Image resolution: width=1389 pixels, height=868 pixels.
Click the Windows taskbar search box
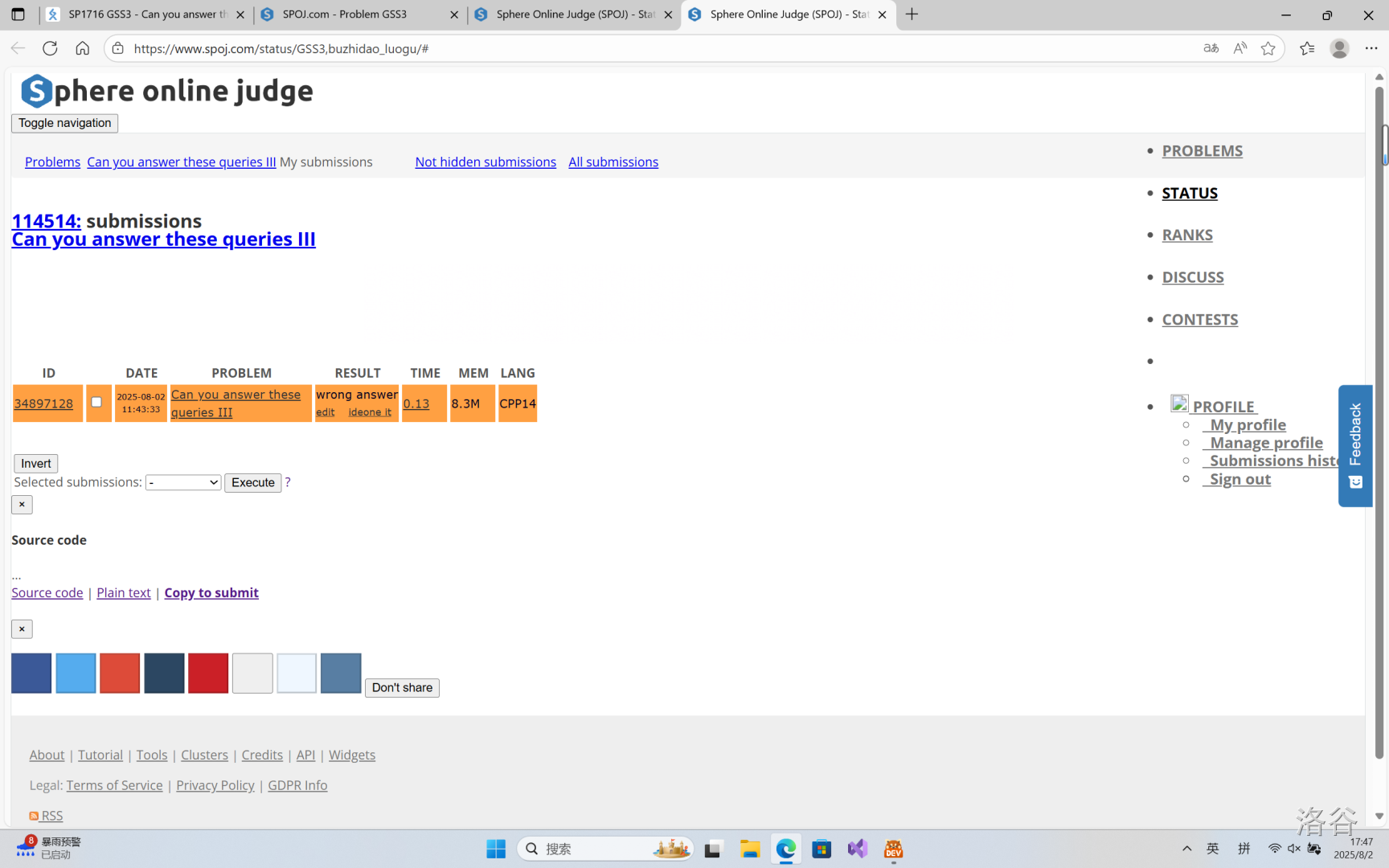point(604,849)
